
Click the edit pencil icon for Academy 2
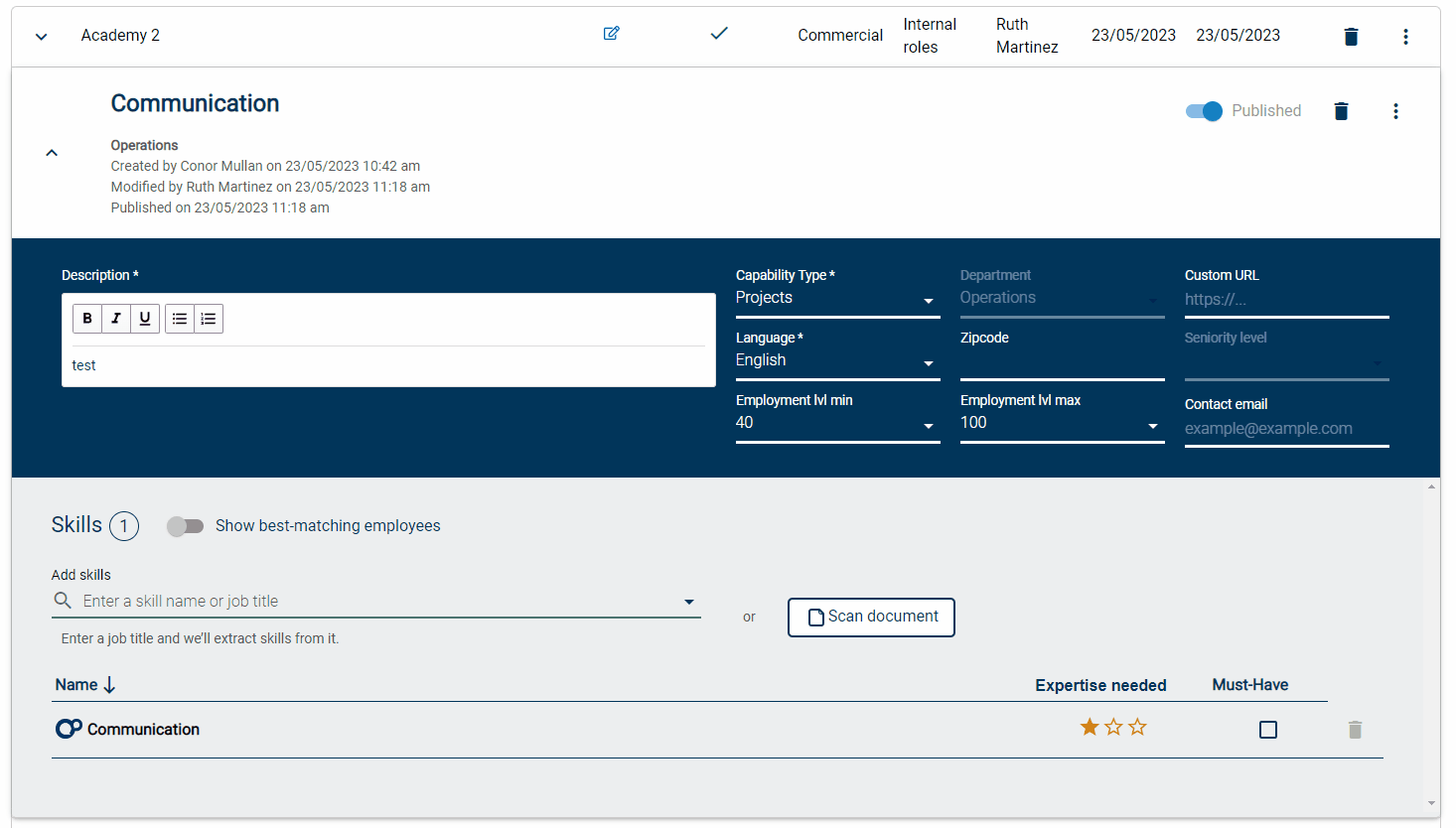[611, 33]
